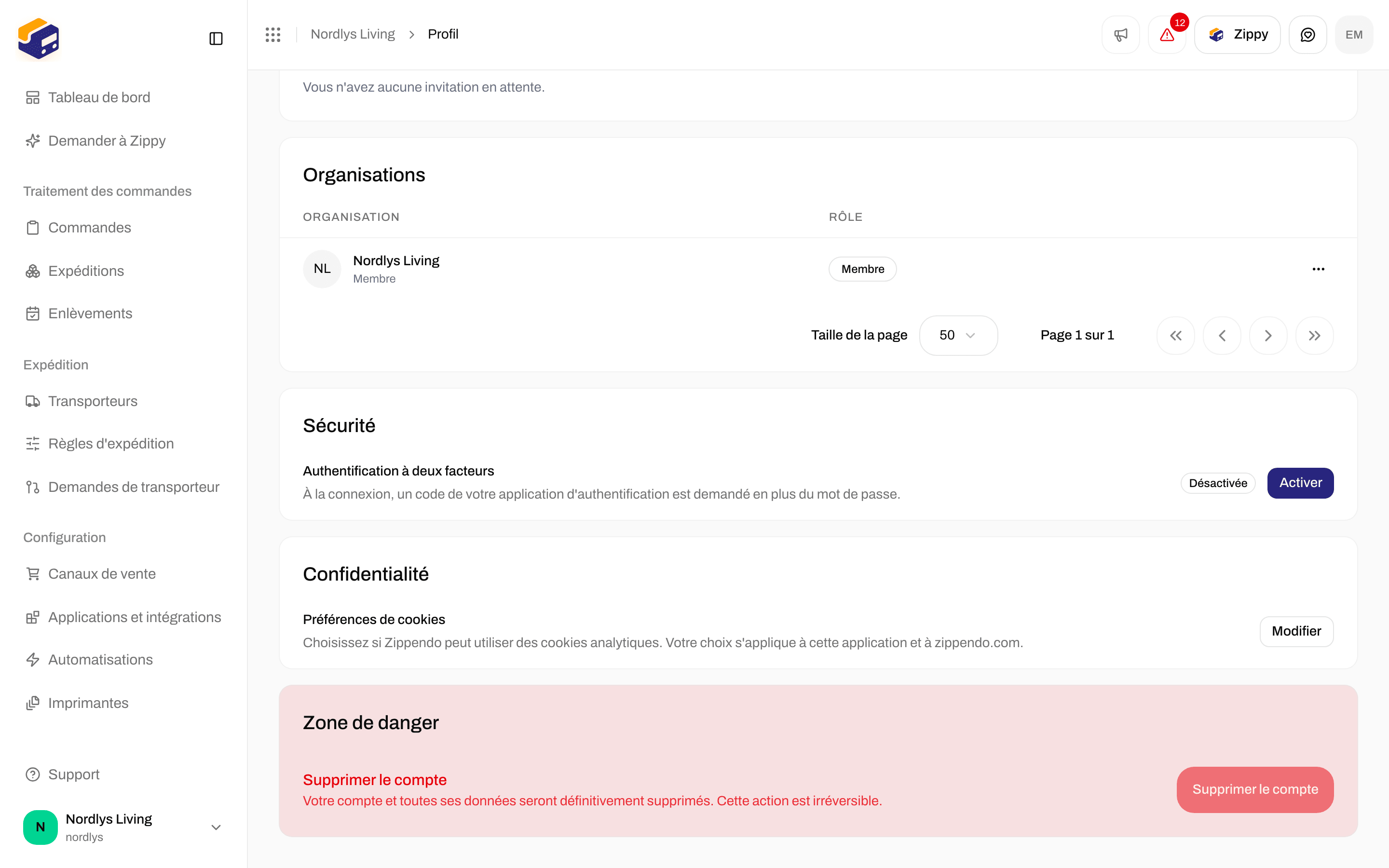Image resolution: width=1389 pixels, height=868 pixels.
Task: Open the EM user avatar menu
Action: [1354, 34]
